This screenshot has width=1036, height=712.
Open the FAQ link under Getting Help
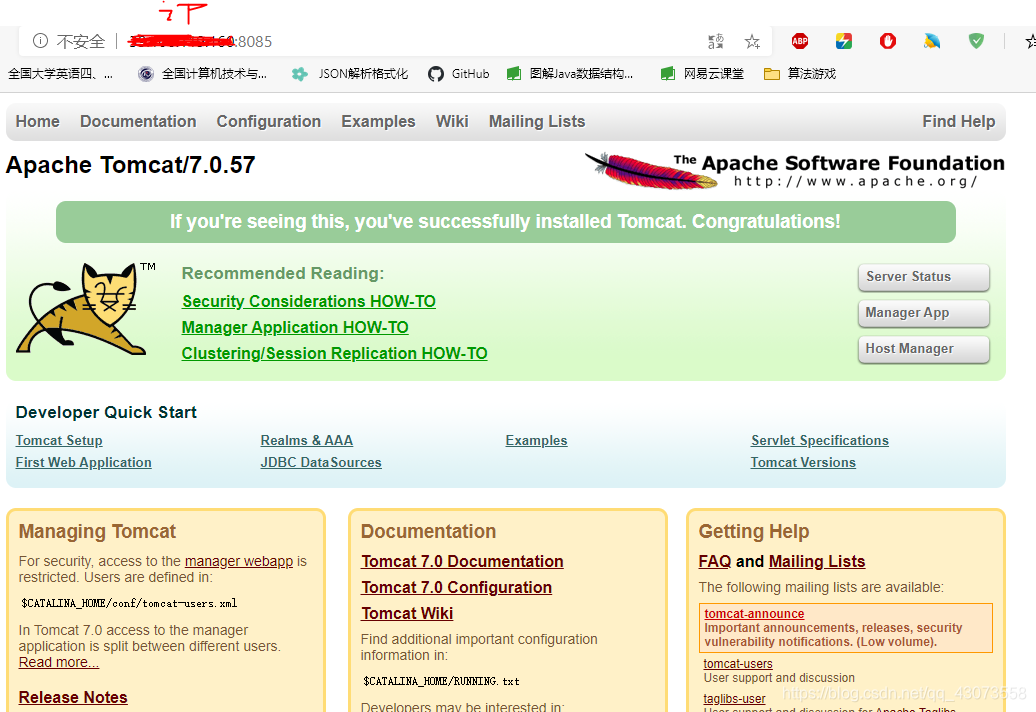pyautogui.click(x=715, y=561)
